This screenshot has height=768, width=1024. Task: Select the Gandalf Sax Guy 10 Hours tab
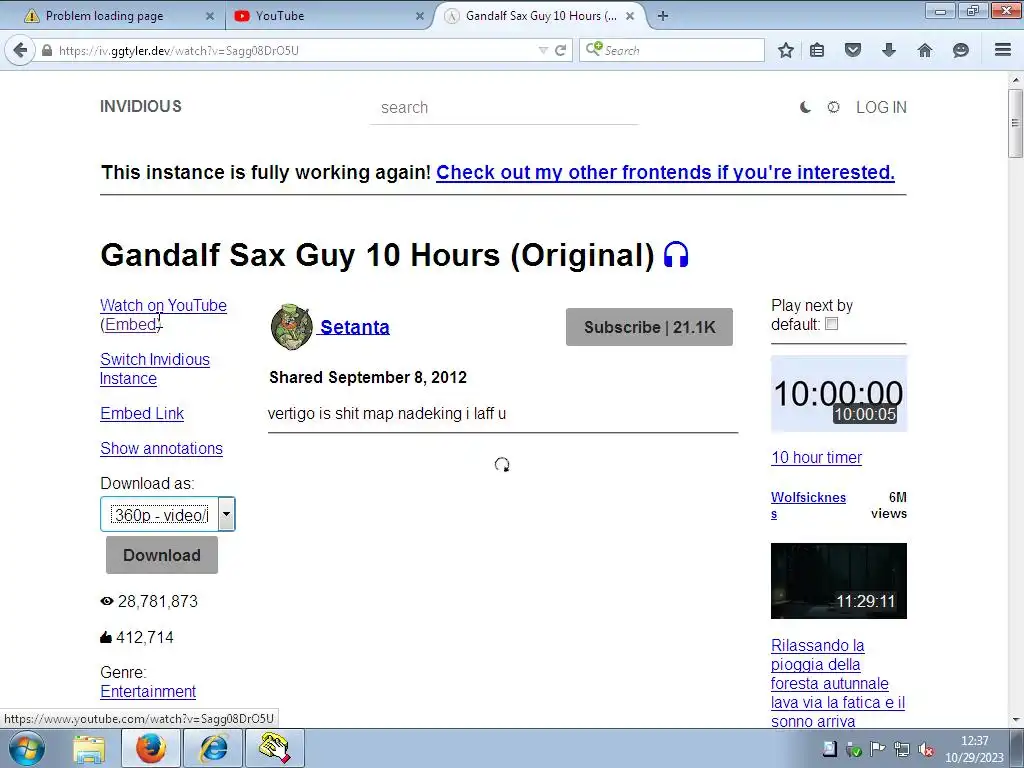coord(541,16)
